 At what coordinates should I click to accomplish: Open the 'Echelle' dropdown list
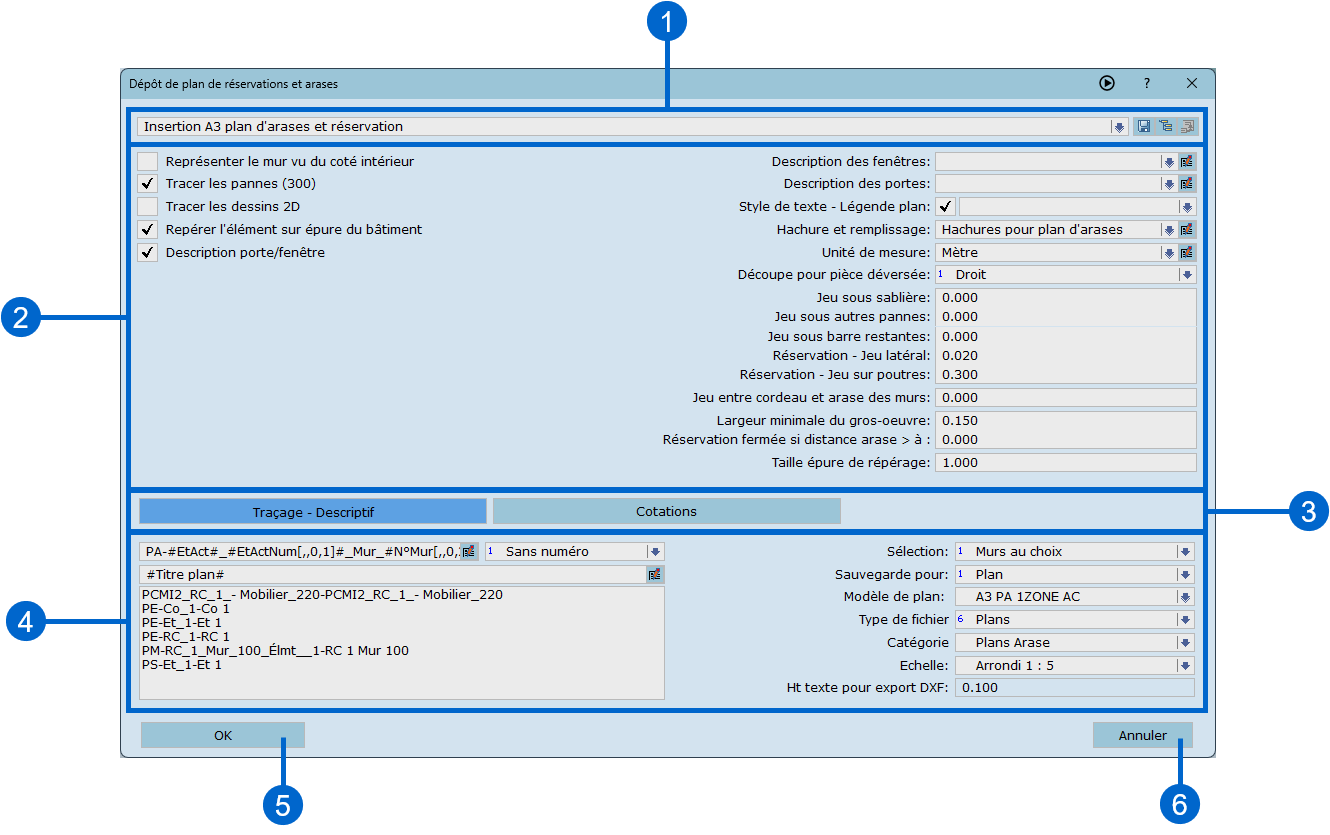(x=1186, y=665)
